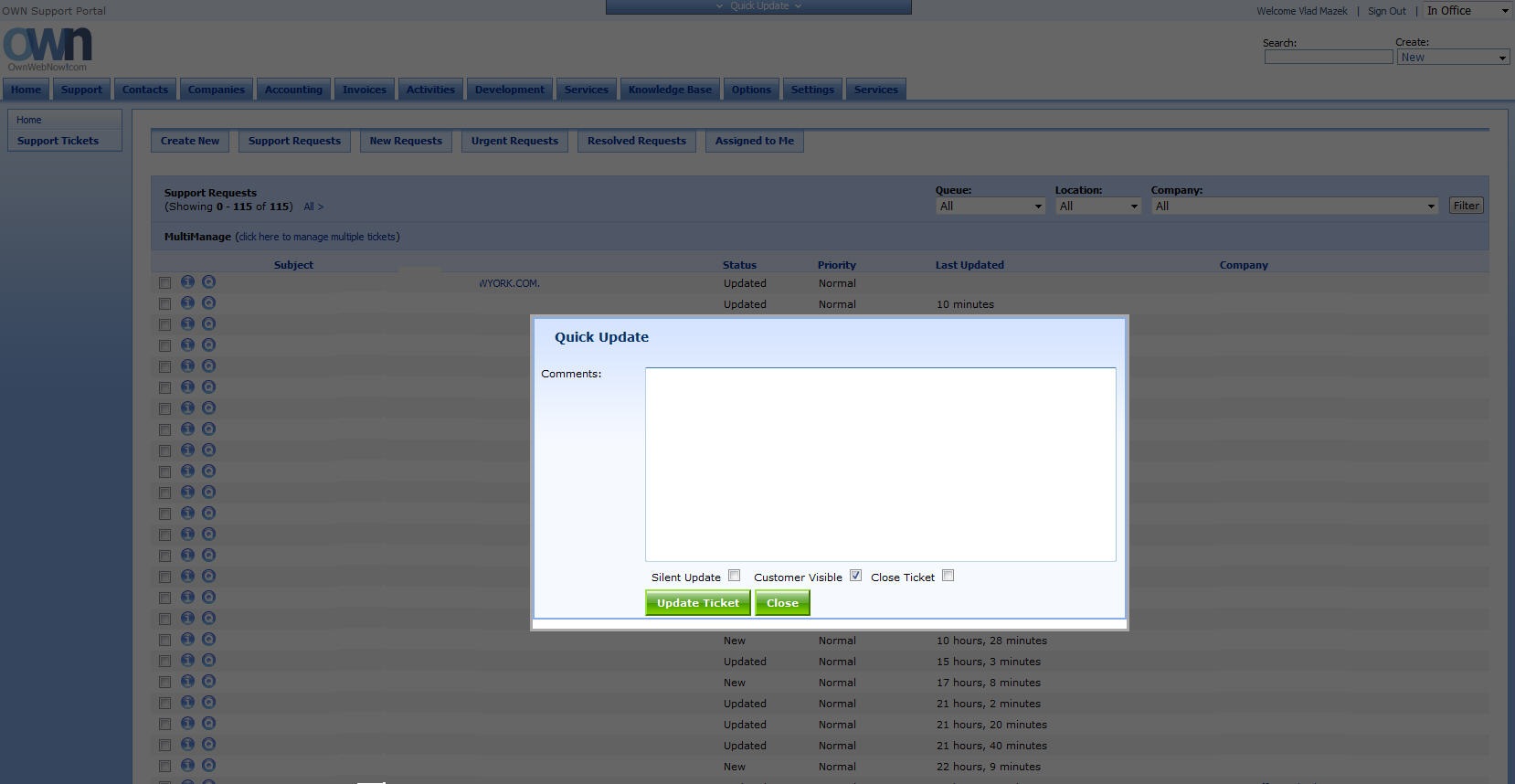Tick the Close Ticket checkbox
The height and width of the screenshot is (784, 1515).
(x=948, y=576)
